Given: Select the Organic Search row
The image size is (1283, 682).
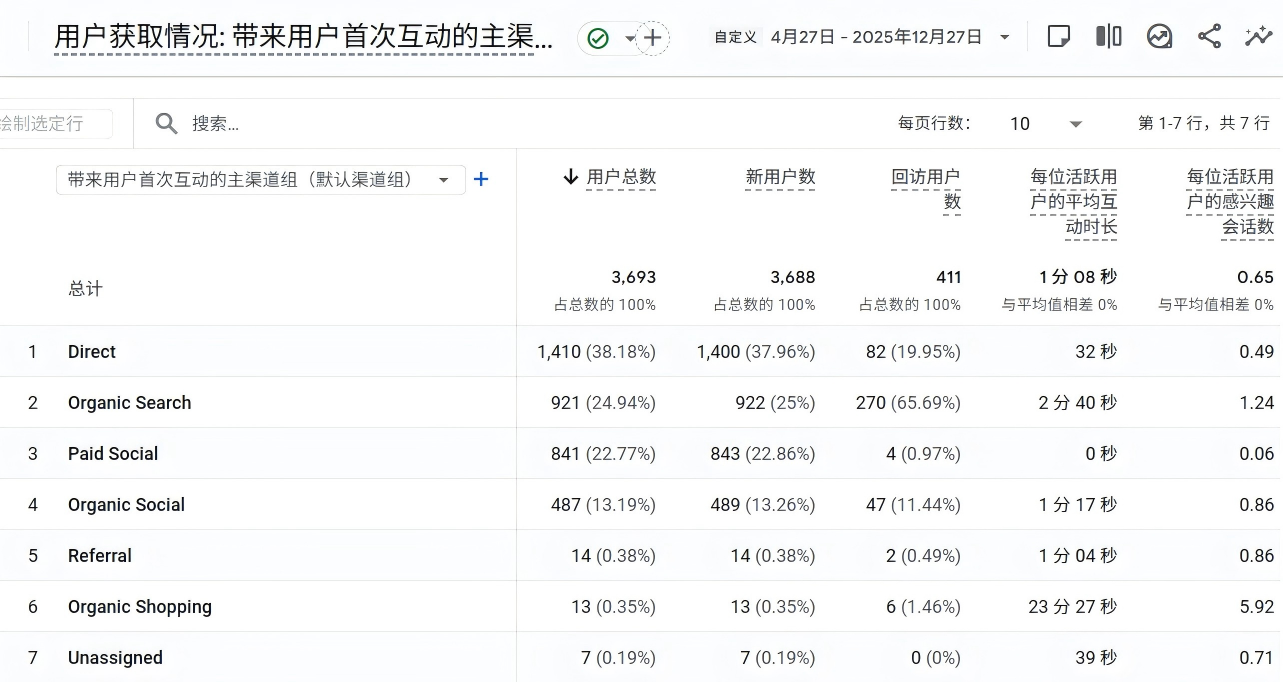Looking at the screenshot, I should pyautogui.click(x=129, y=403).
